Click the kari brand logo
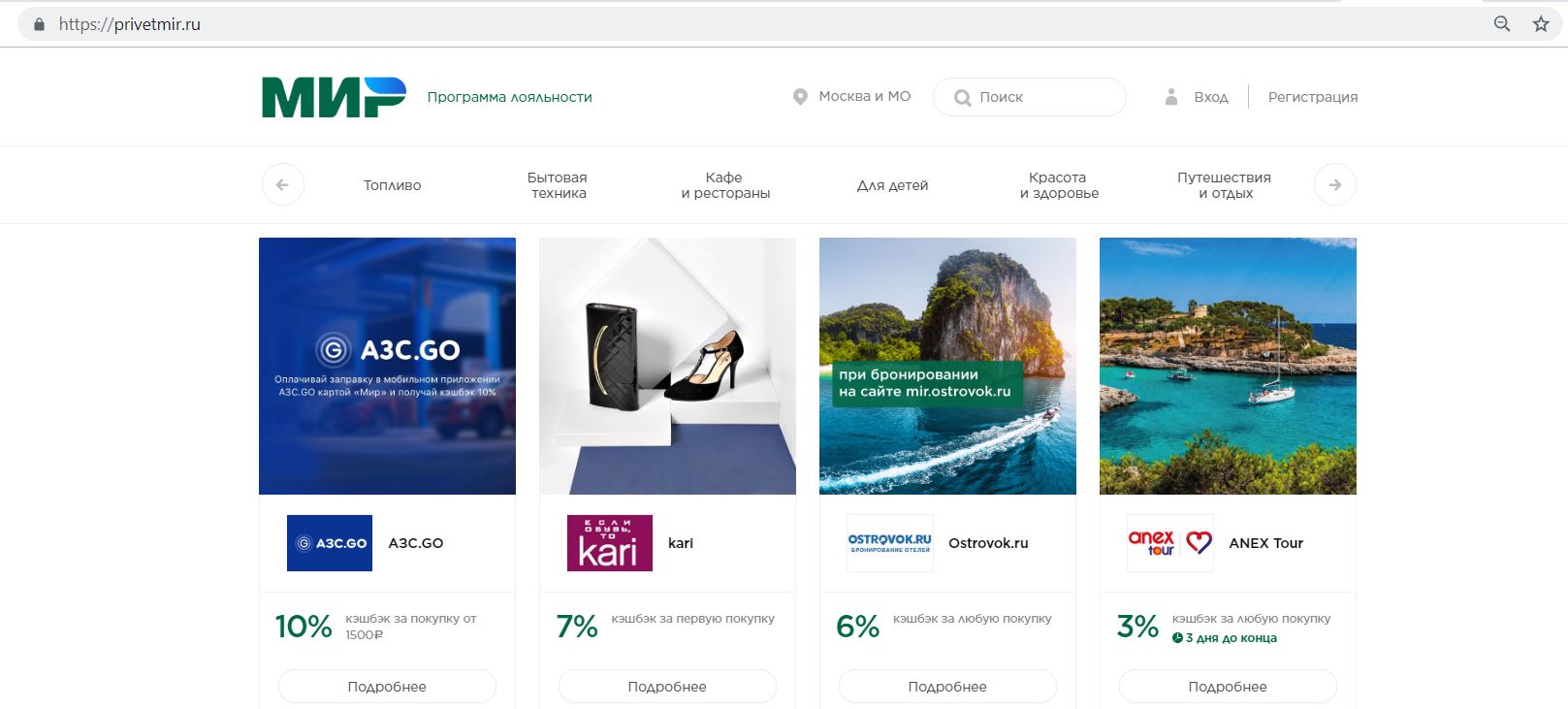This screenshot has width=1568, height=709. tap(609, 543)
